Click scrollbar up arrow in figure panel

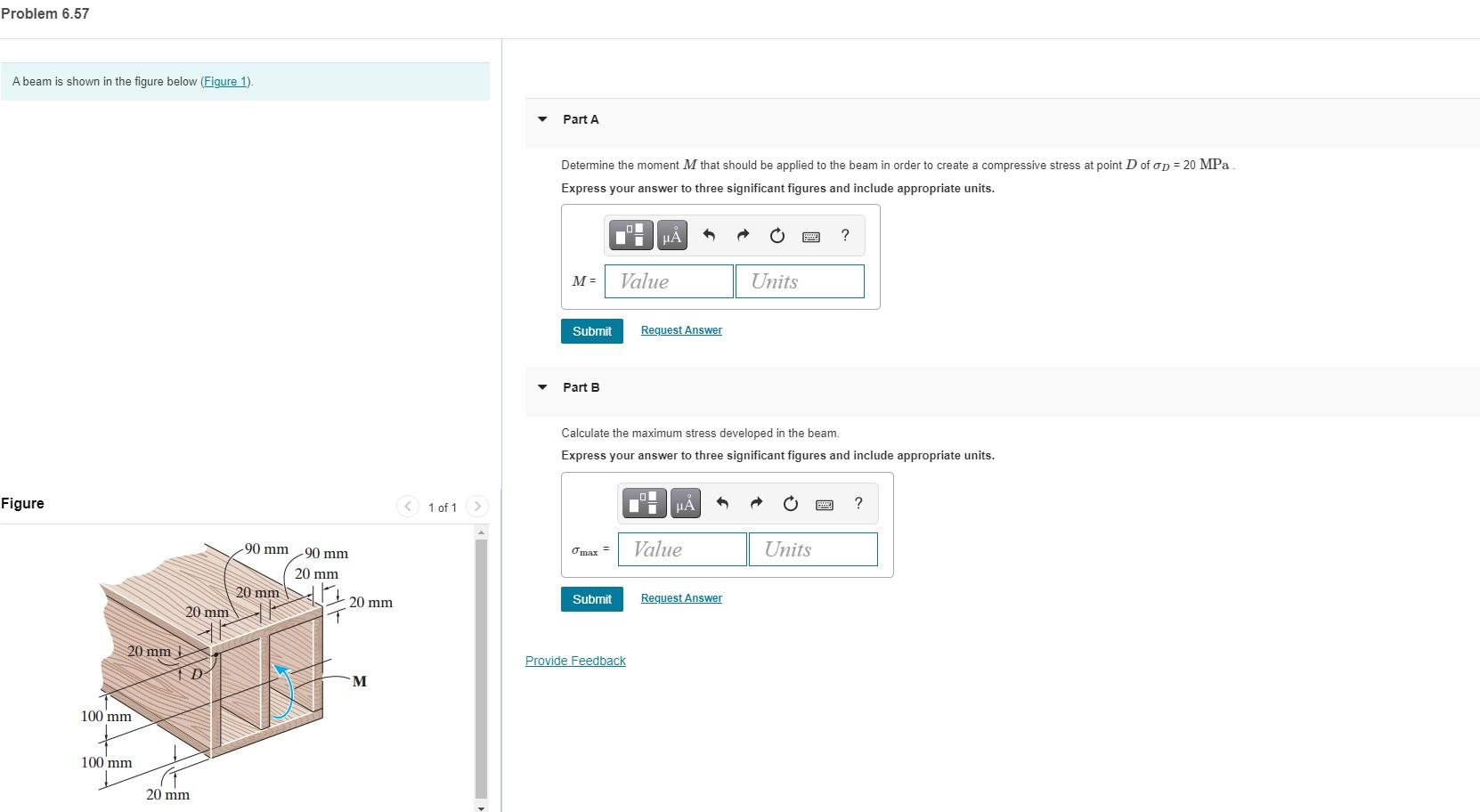click(482, 532)
